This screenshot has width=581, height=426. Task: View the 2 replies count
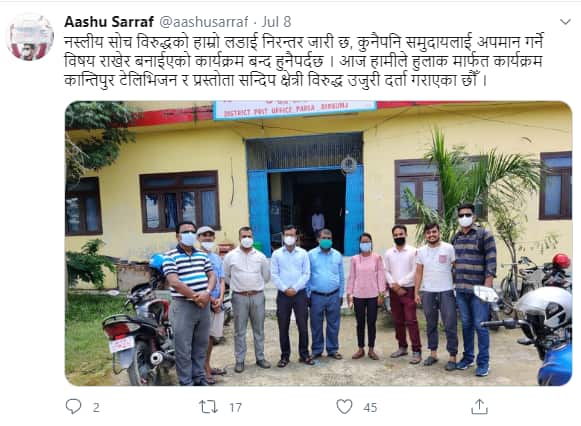click(x=96, y=407)
